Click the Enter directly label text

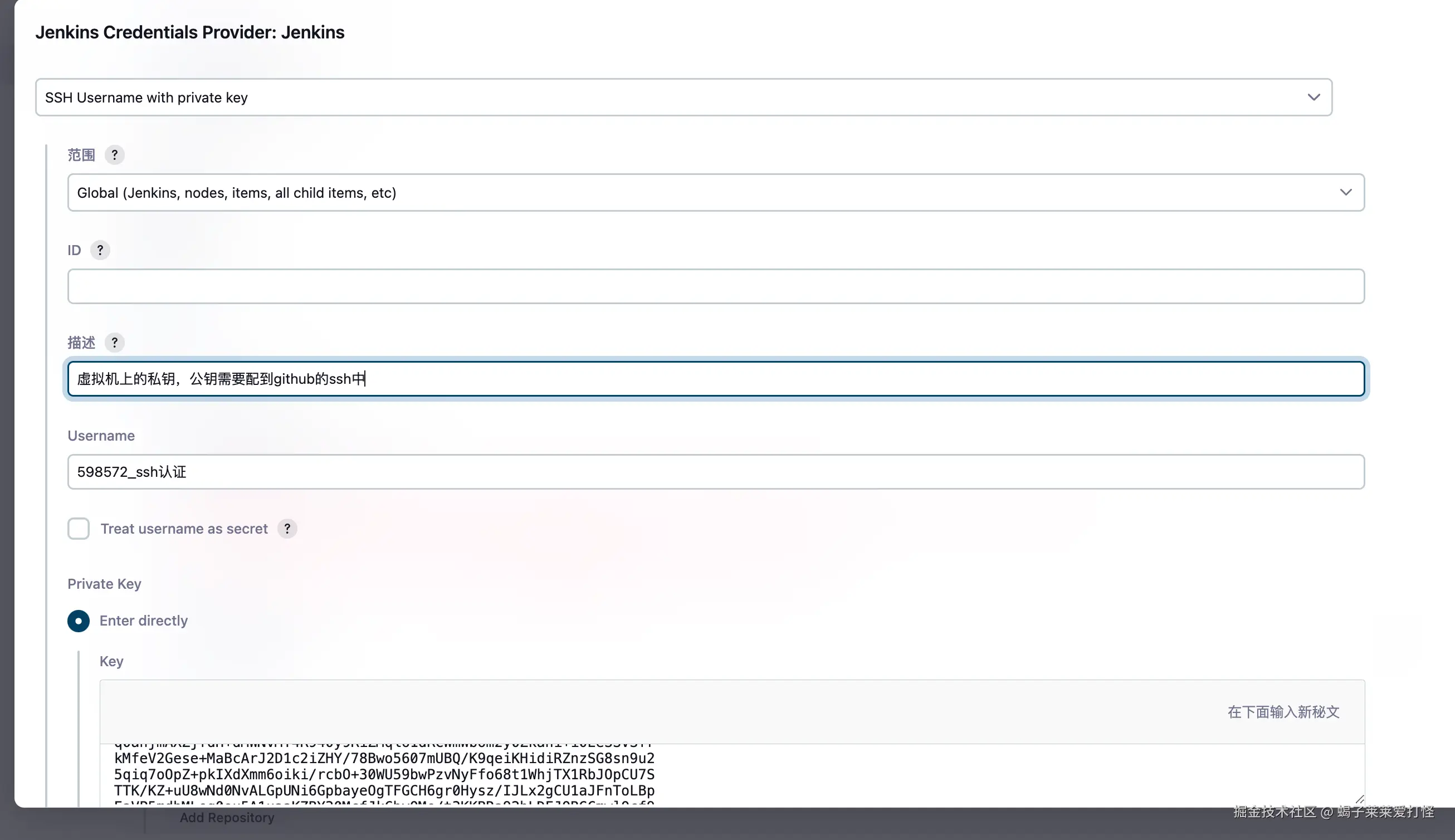pyautogui.click(x=144, y=621)
